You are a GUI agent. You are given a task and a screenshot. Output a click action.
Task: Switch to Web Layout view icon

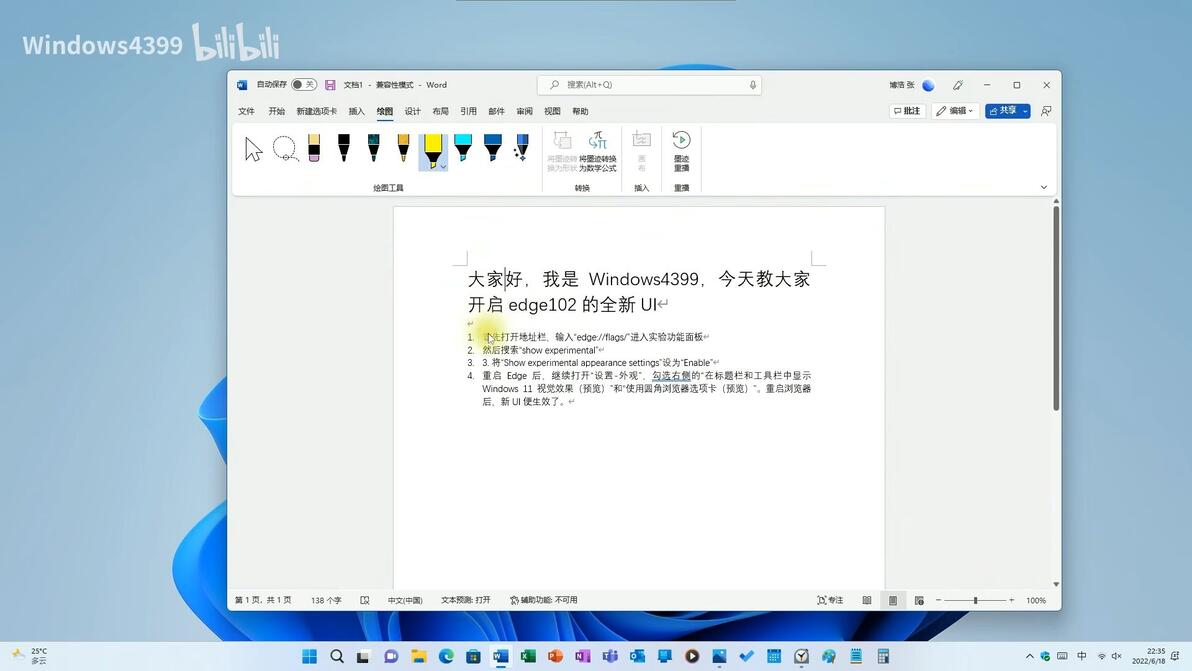[919, 600]
